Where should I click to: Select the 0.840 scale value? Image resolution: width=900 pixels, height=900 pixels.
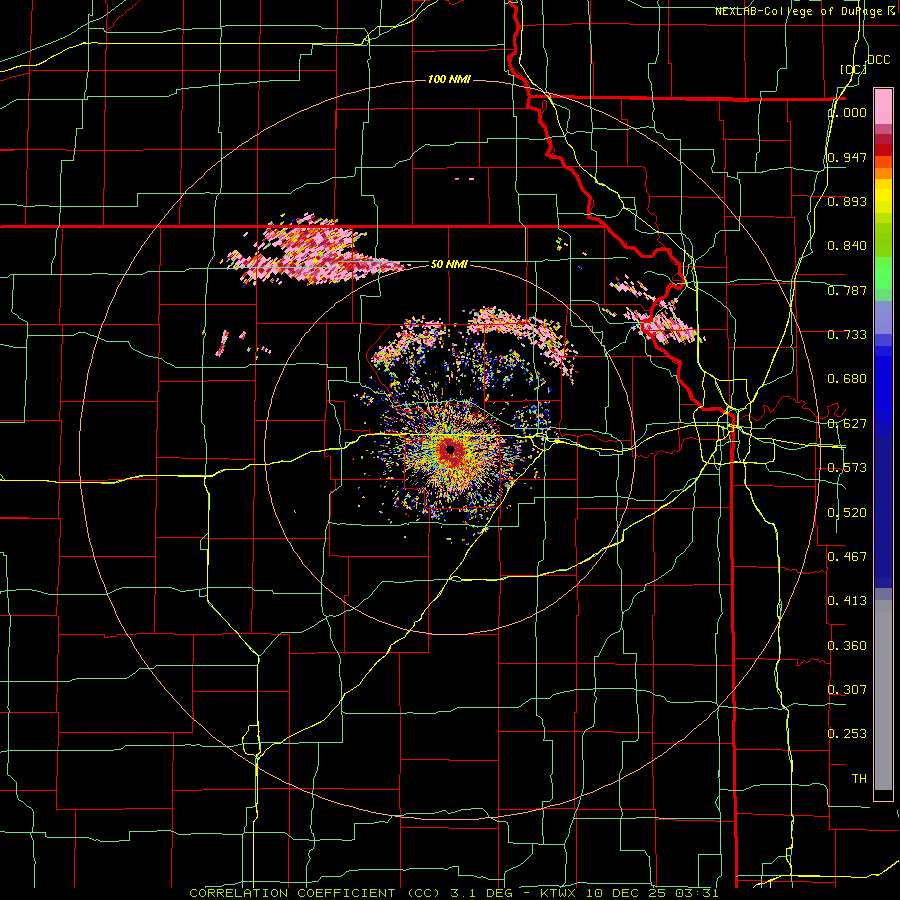click(847, 246)
